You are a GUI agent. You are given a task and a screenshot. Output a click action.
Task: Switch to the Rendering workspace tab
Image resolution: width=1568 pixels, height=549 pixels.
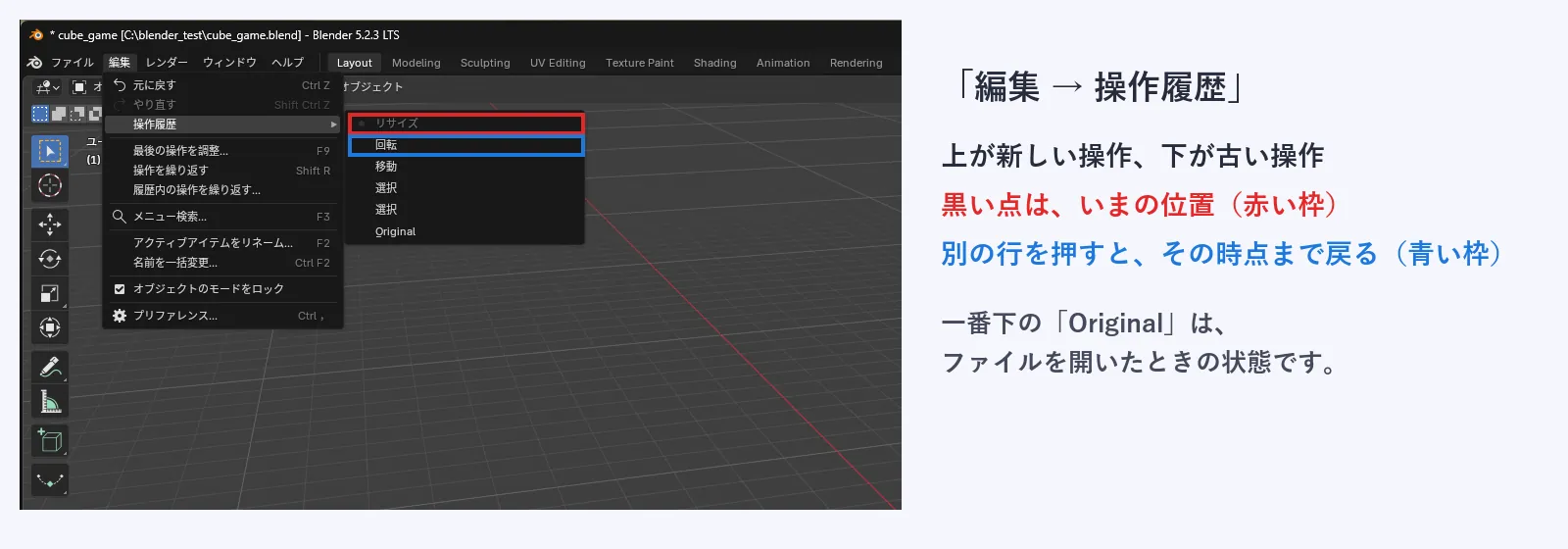click(856, 63)
